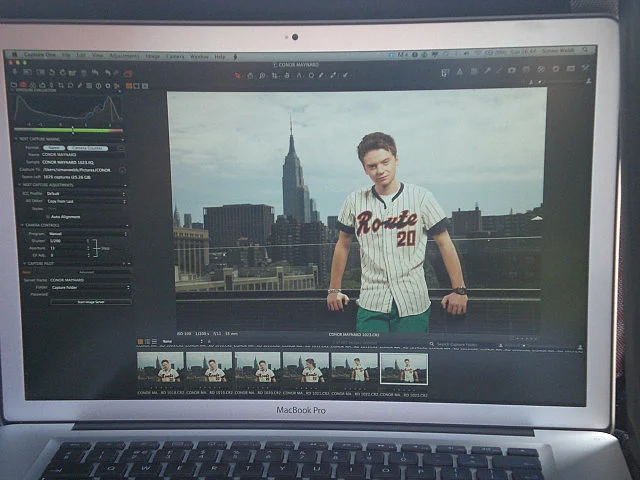Open the Adjustments menu
This screenshot has height=480, width=640.
click(124, 56)
